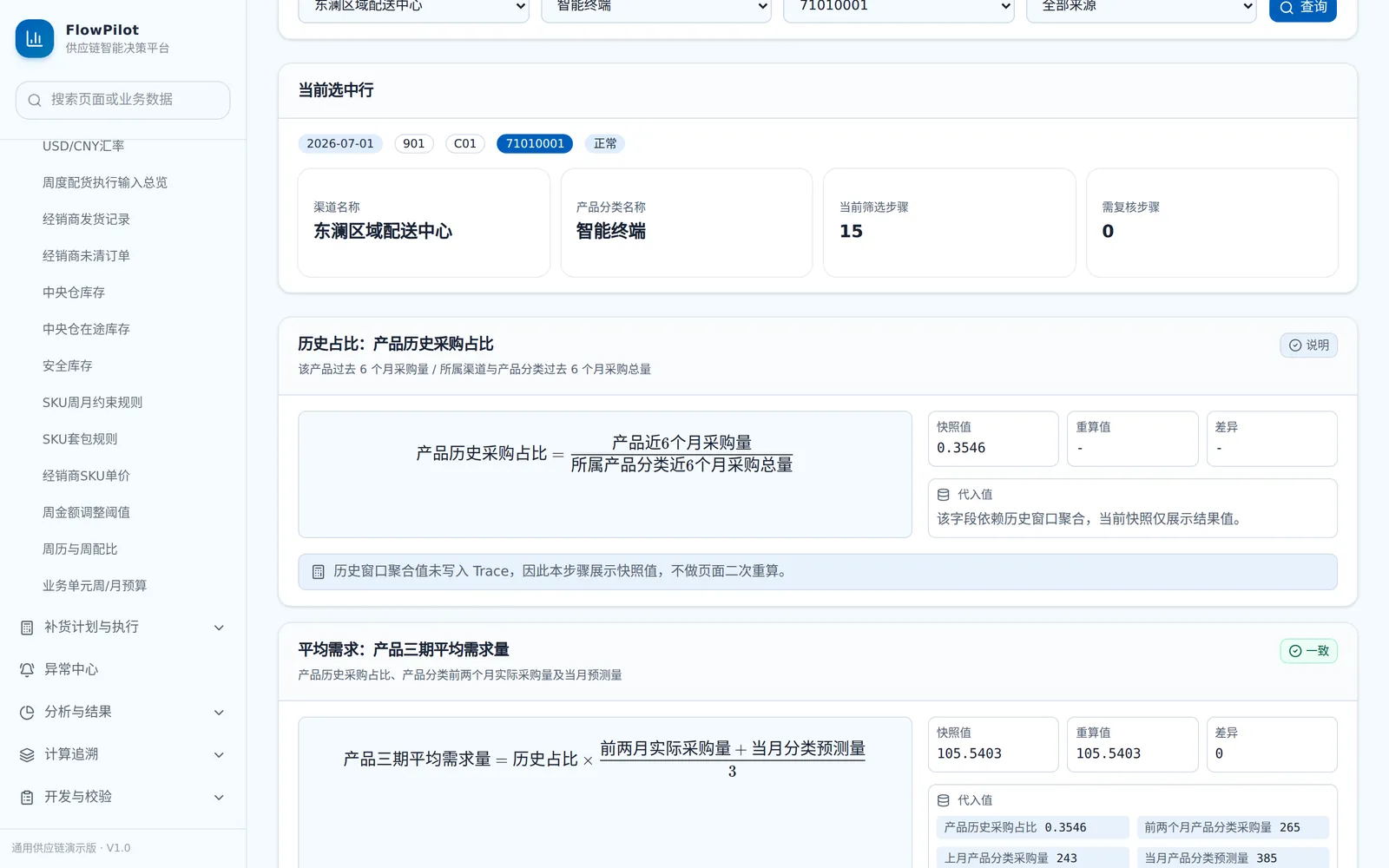This screenshot has width=1389, height=868.
Task: Click the 说明 button on 历史占比 card
Action: coord(1308,345)
